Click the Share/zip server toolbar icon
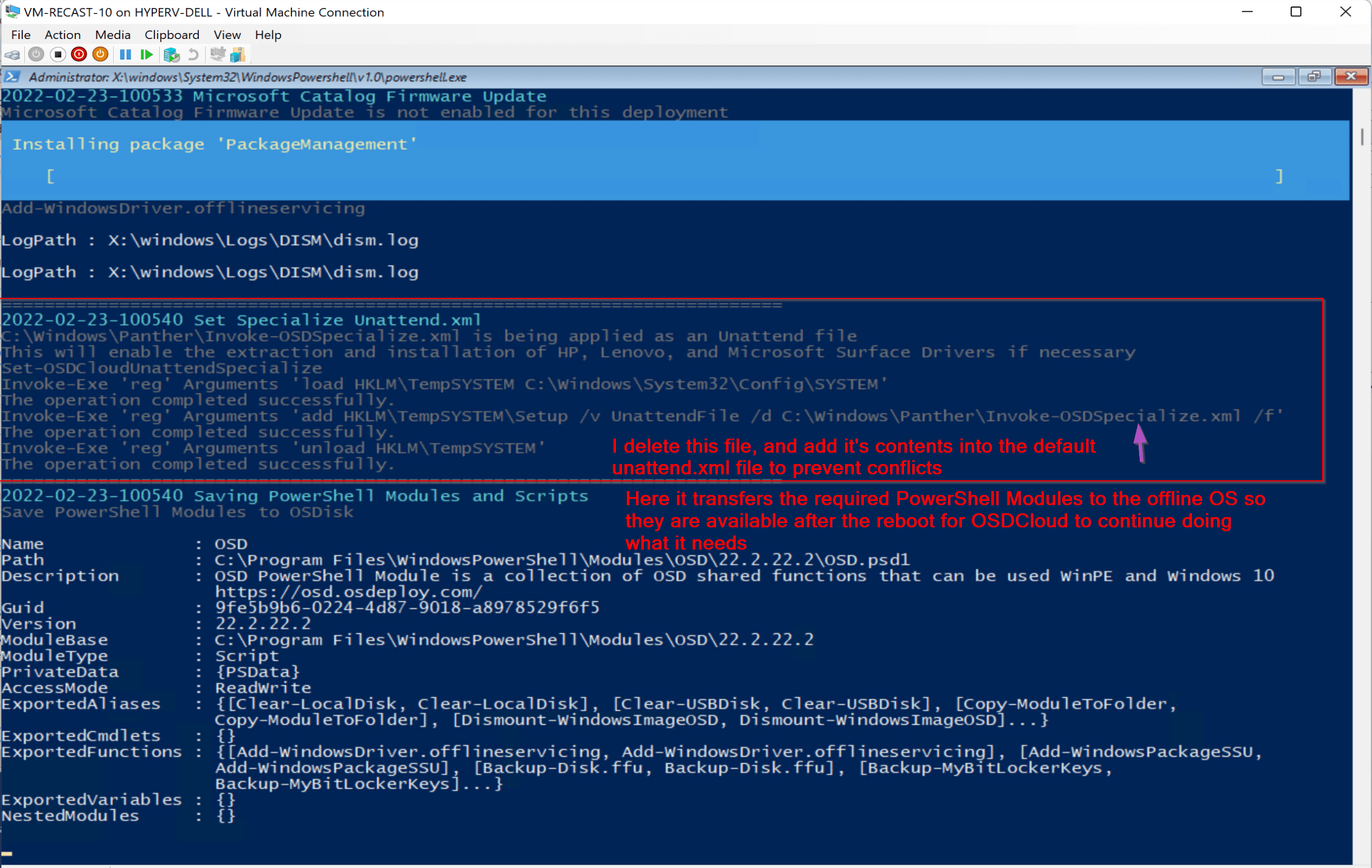The width and height of the screenshot is (1372, 868). (238, 55)
